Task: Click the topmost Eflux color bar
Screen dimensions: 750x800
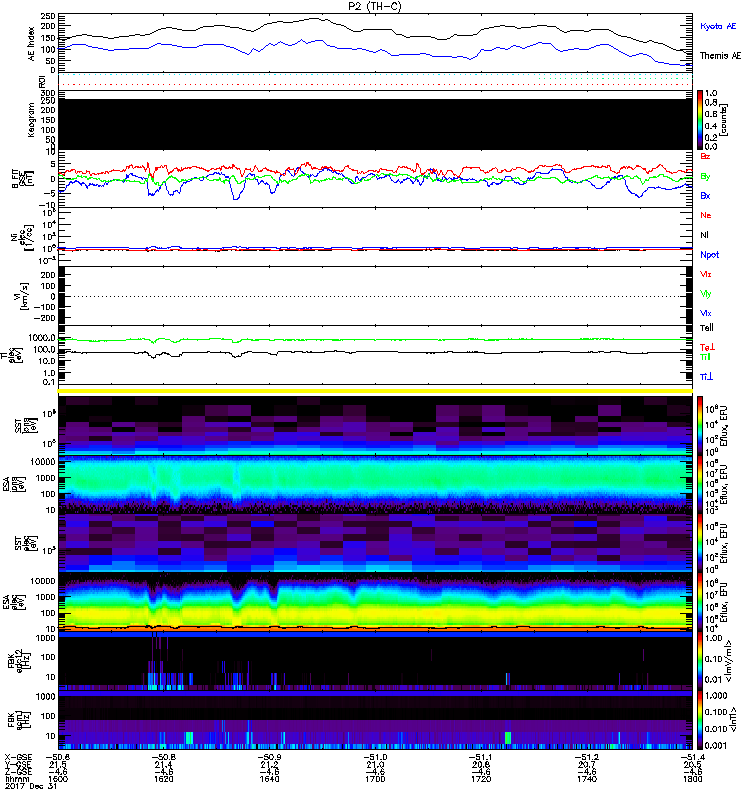Action: coord(701,423)
